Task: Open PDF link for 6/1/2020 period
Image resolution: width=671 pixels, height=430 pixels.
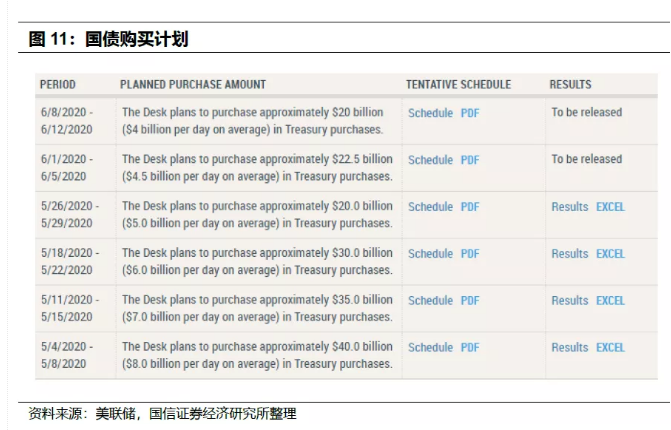Action: point(470,160)
